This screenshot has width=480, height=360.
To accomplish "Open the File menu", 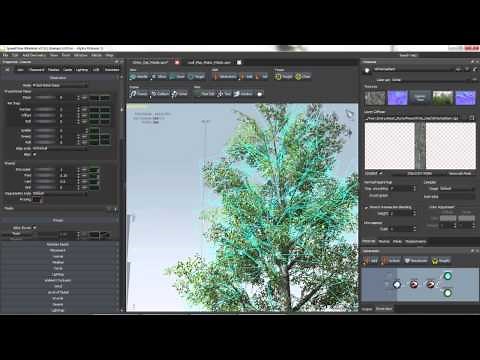I will tap(5, 55).
